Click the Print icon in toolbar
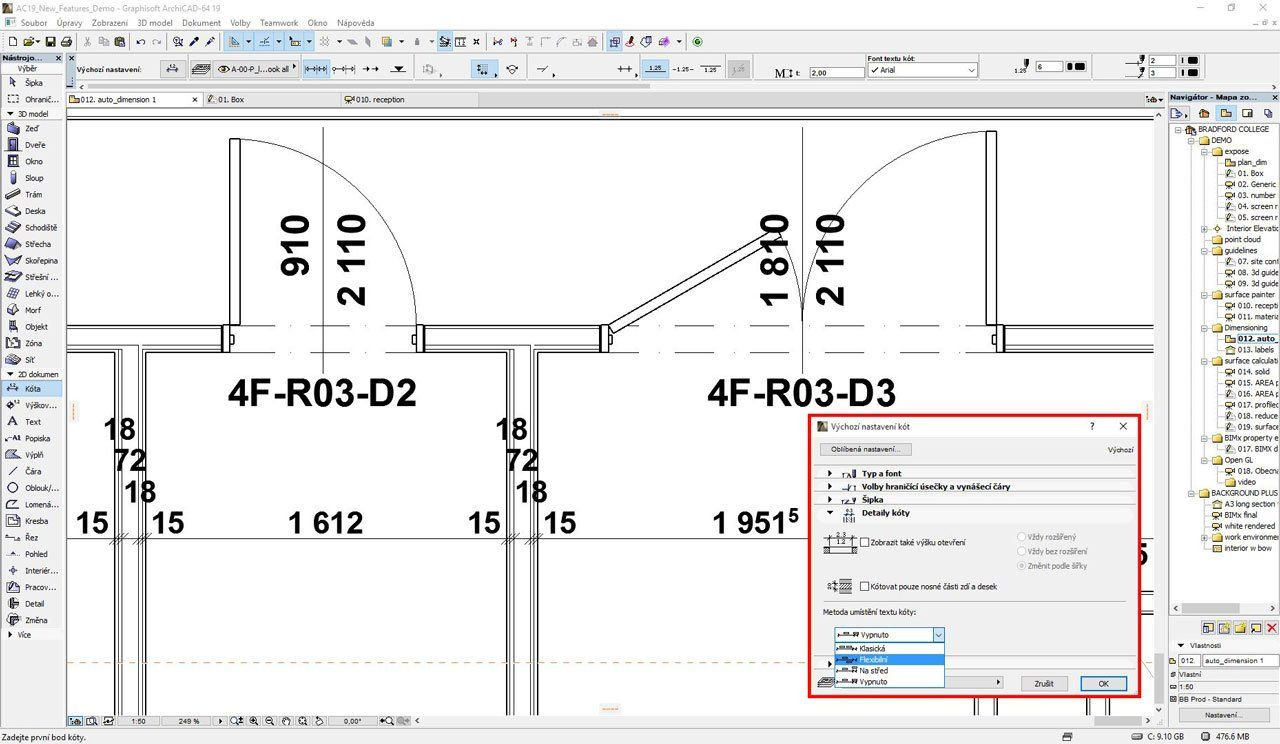Viewport: 1280px width, 744px height. click(x=66, y=42)
